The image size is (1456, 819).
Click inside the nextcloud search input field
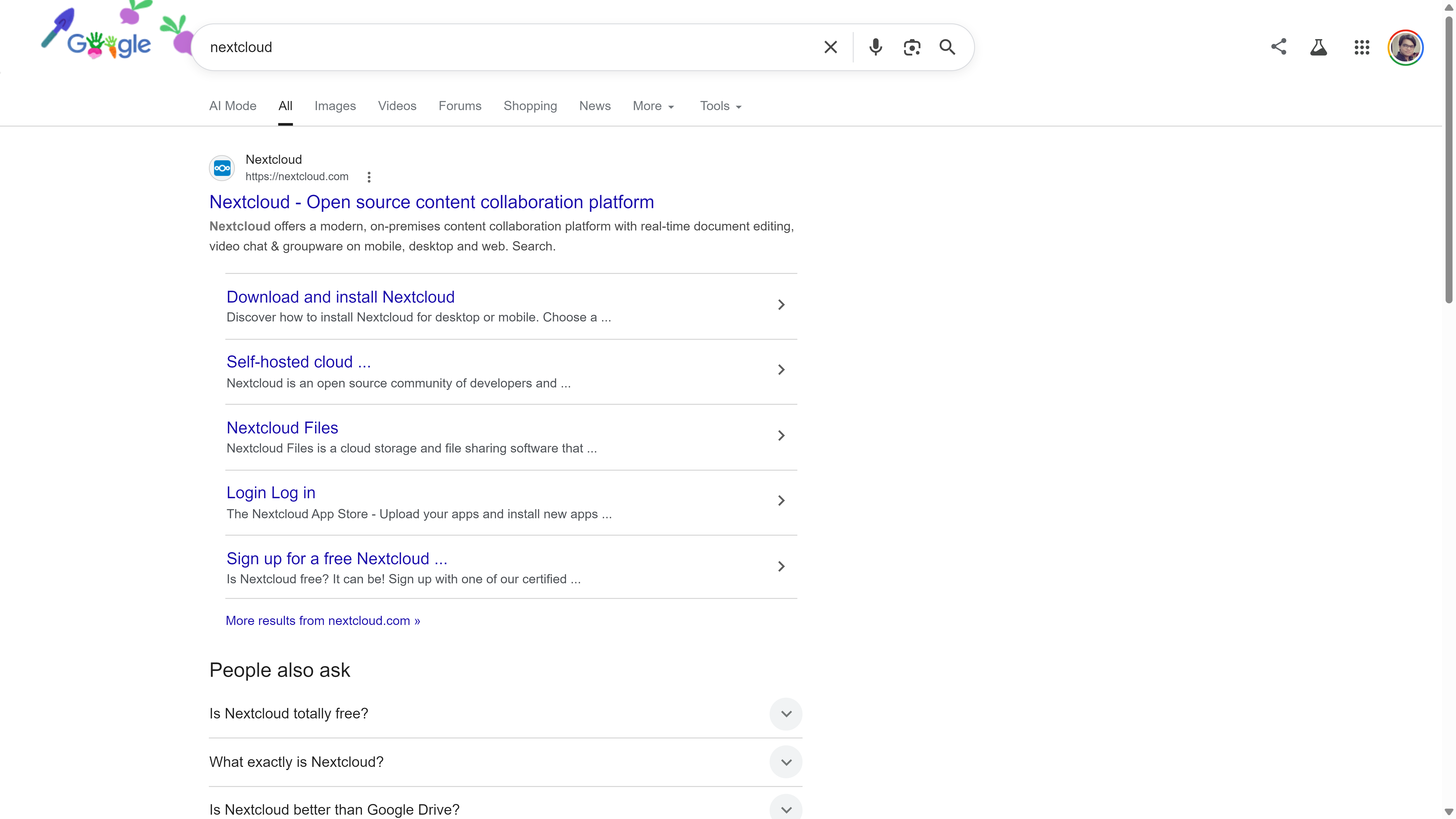point(509,47)
